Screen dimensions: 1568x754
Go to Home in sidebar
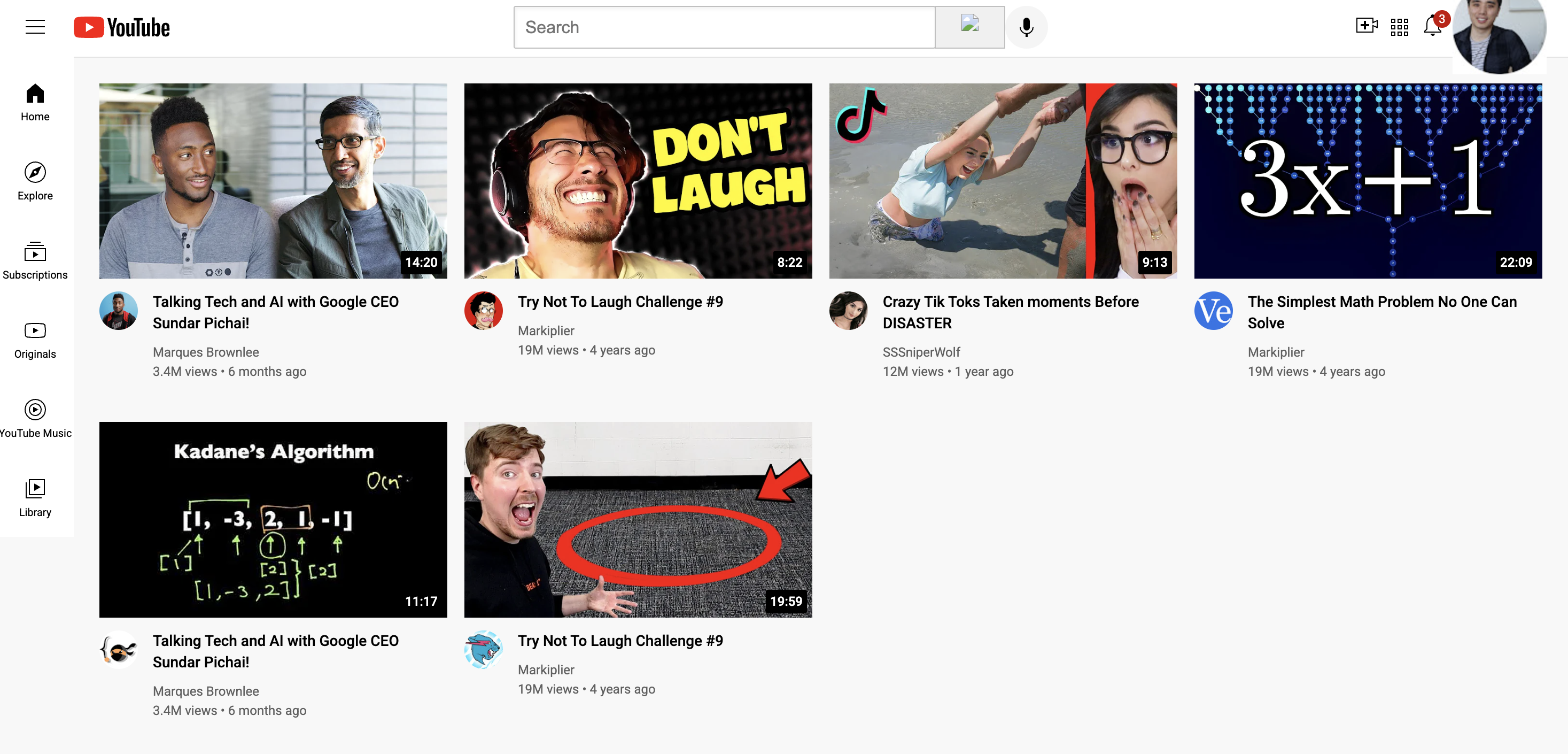pyautogui.click(x=35, y=102)
